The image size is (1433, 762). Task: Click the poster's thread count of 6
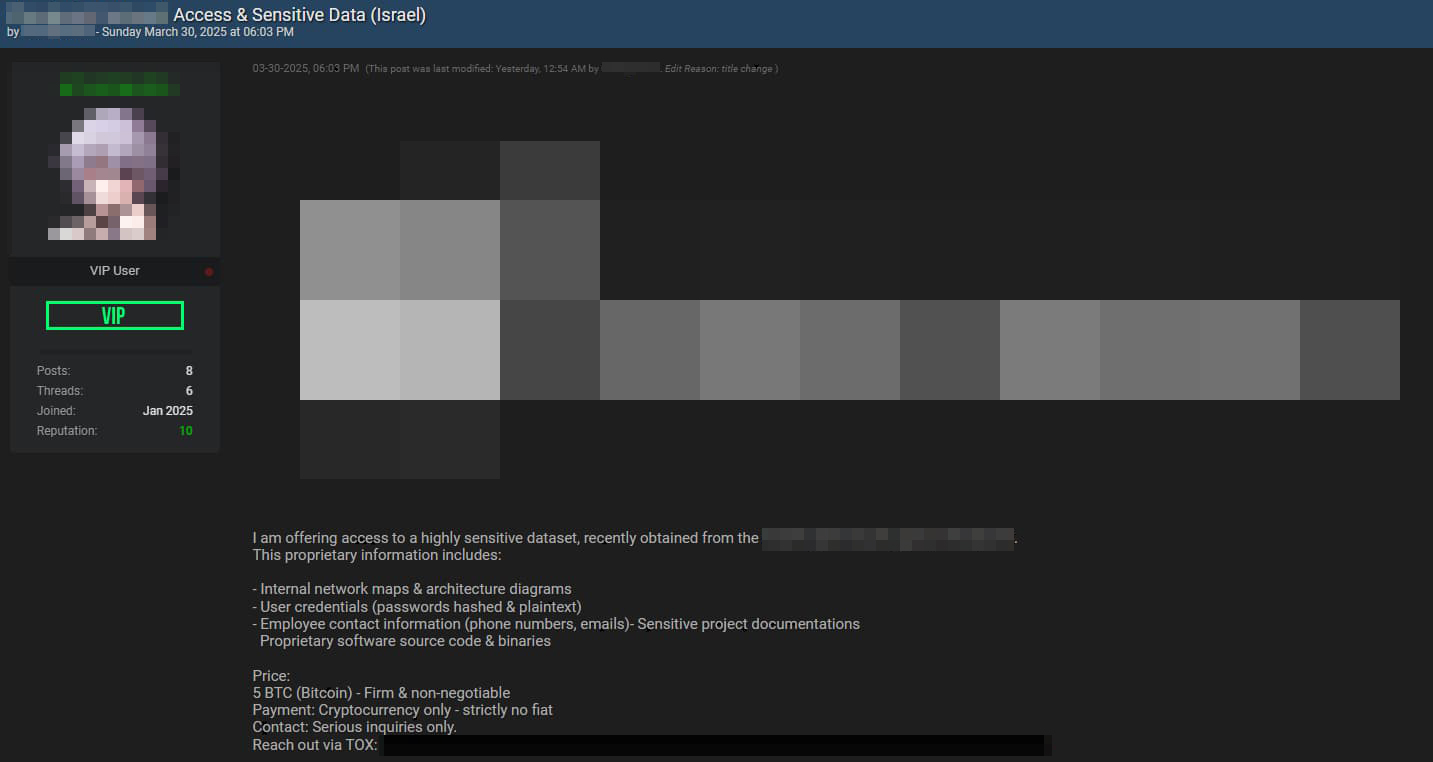coord(189,391)
